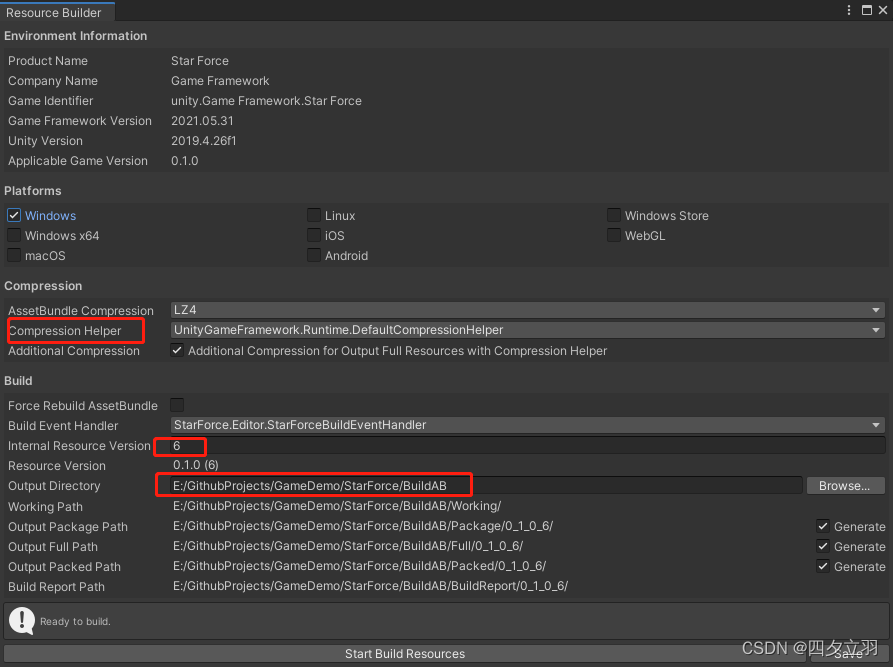Click the Ready to build status icon
The width and height of the screenshot is (893, 667).
(22, 621)
